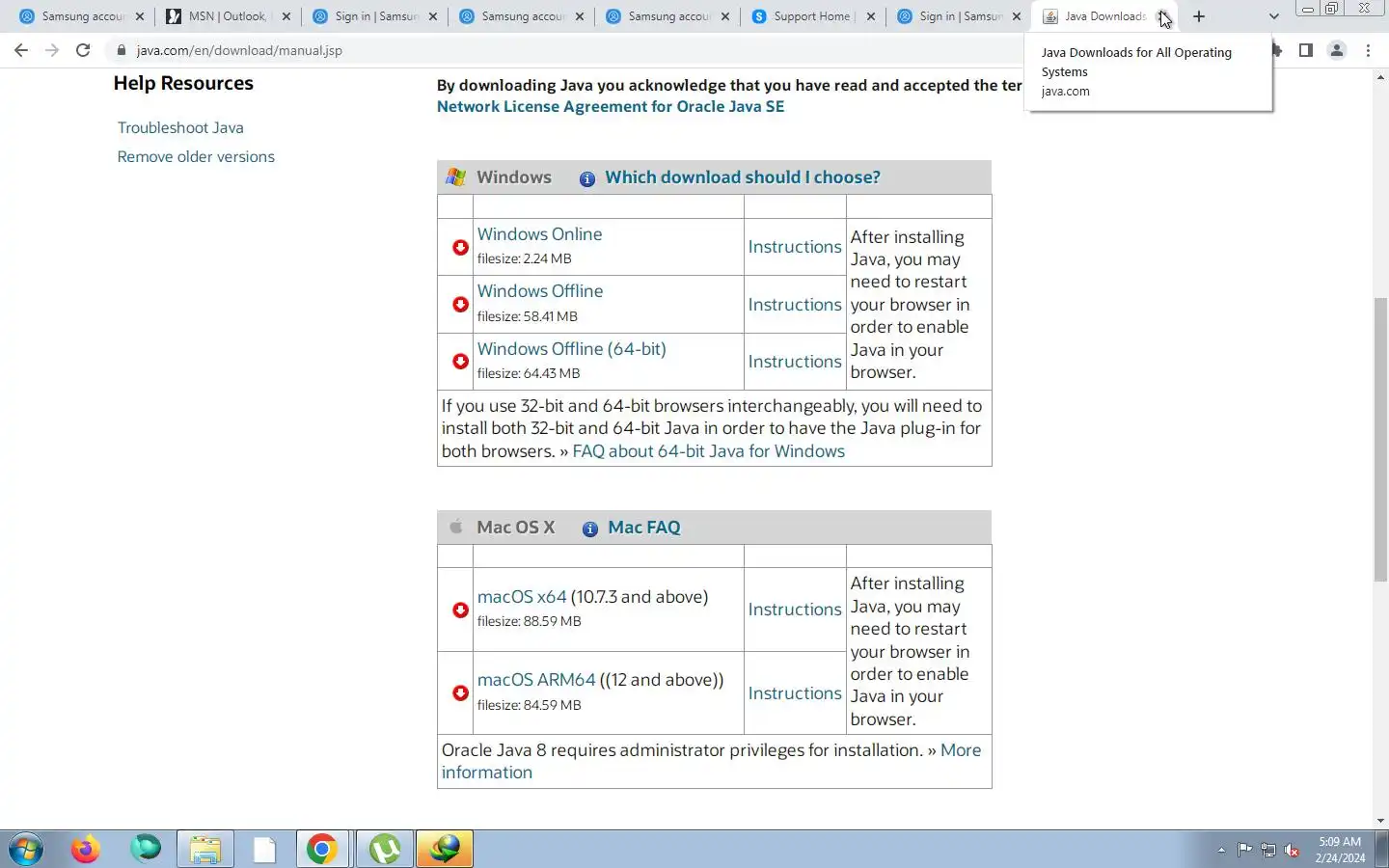Open the Windows Start menu
Viewport: 1389px width, 868px height.
tap(26, 850)
